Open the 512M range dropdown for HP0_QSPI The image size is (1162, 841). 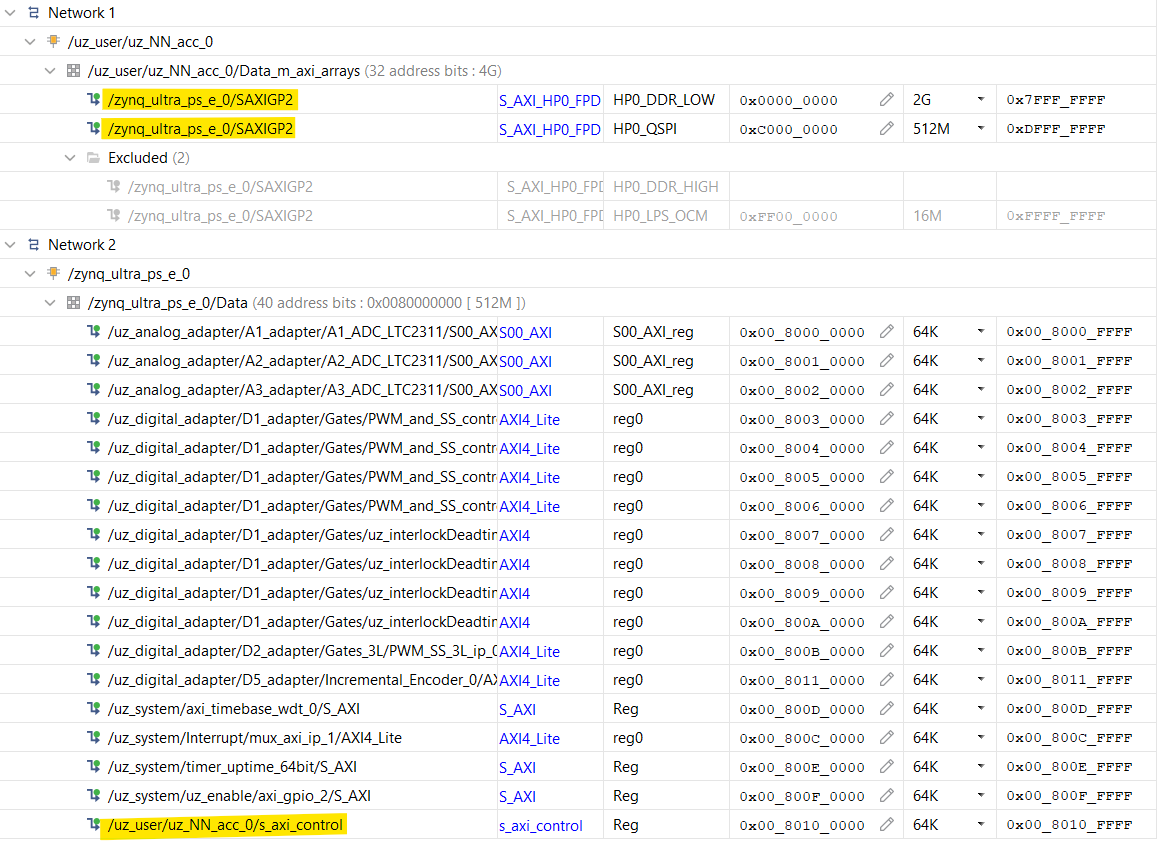point(980,129)
